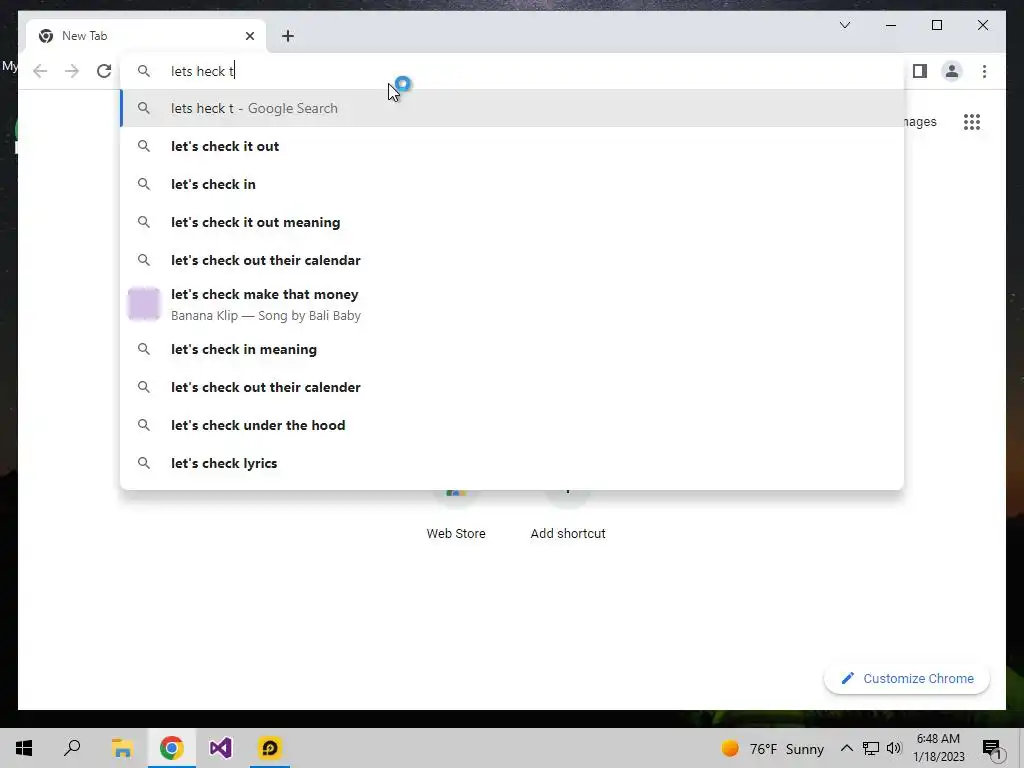Open taskbar search magnifier

click(x=72, y=748)
